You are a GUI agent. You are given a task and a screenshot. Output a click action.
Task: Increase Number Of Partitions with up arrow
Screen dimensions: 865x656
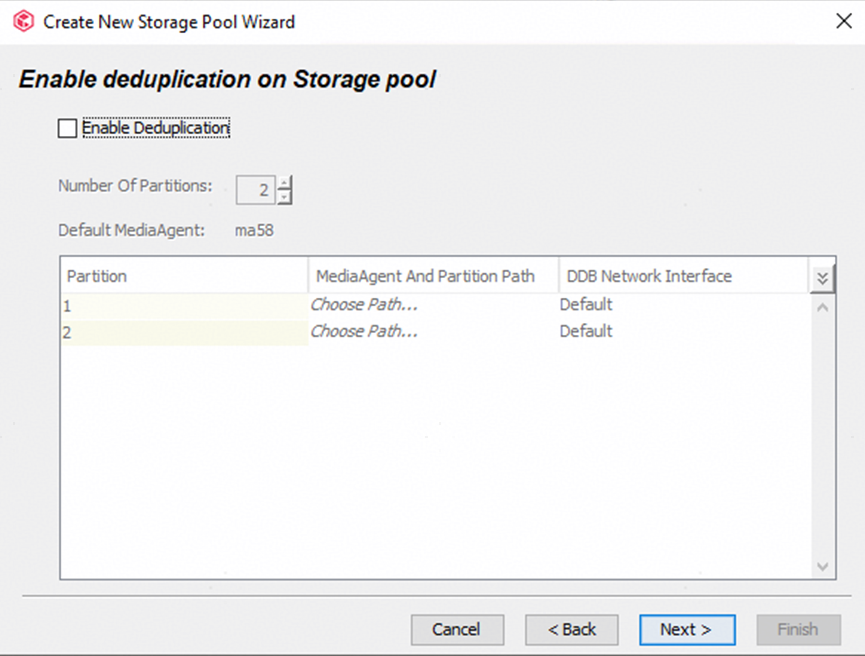[285, 182]
